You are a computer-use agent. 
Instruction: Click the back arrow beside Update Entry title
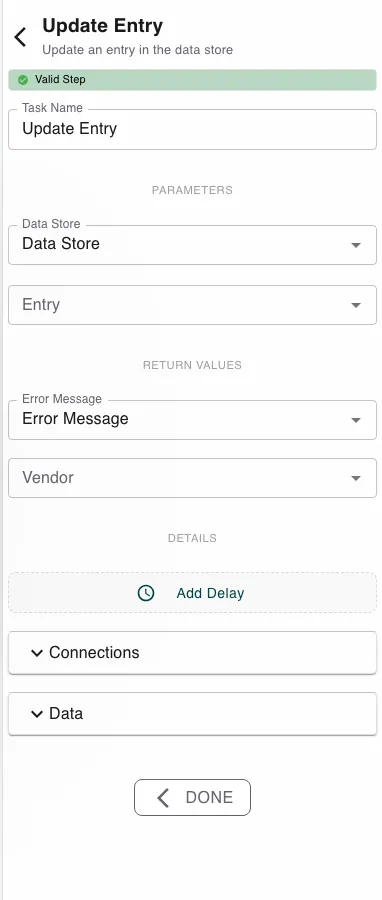(21, 37)
